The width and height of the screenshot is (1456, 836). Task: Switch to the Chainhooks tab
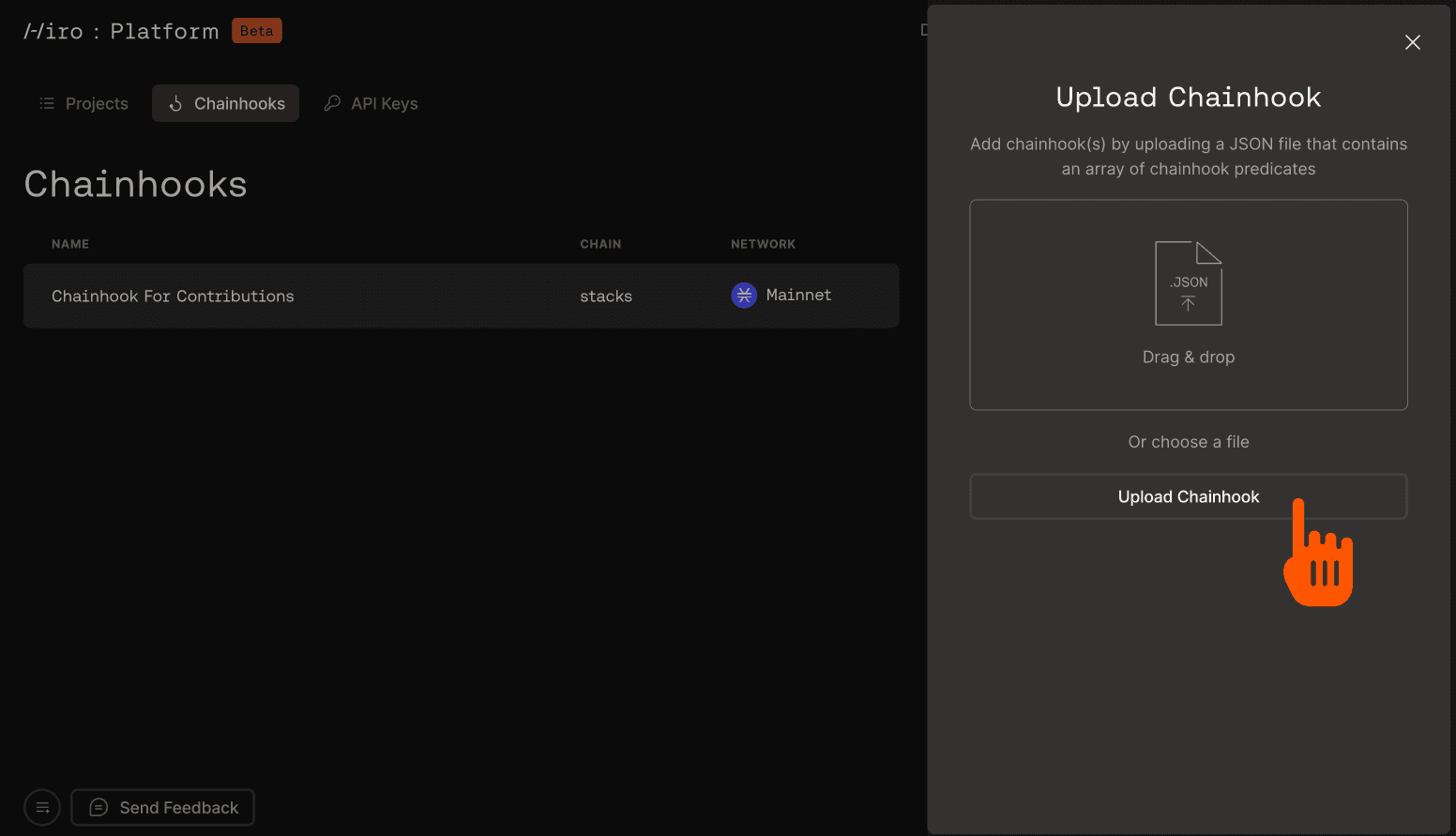point(225,103)
